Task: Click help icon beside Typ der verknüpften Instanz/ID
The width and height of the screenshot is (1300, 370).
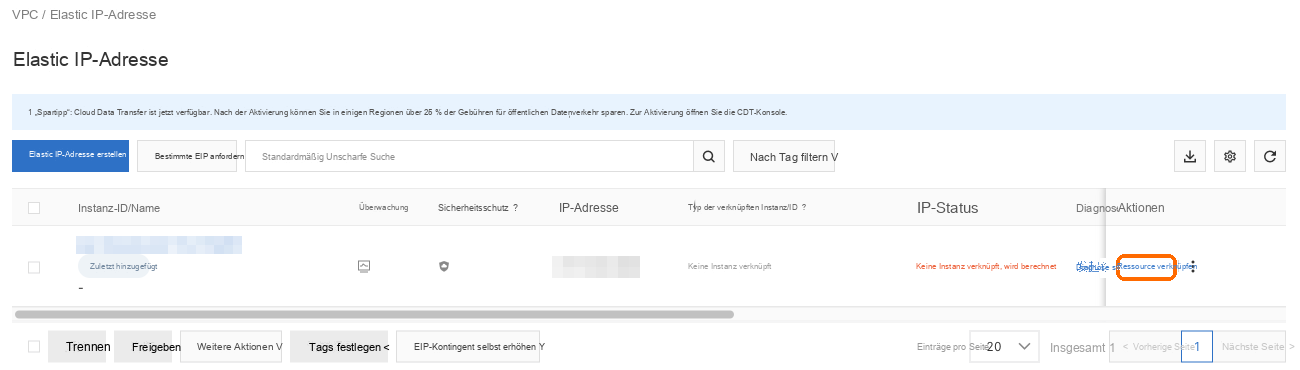Action: pos(804,208)
